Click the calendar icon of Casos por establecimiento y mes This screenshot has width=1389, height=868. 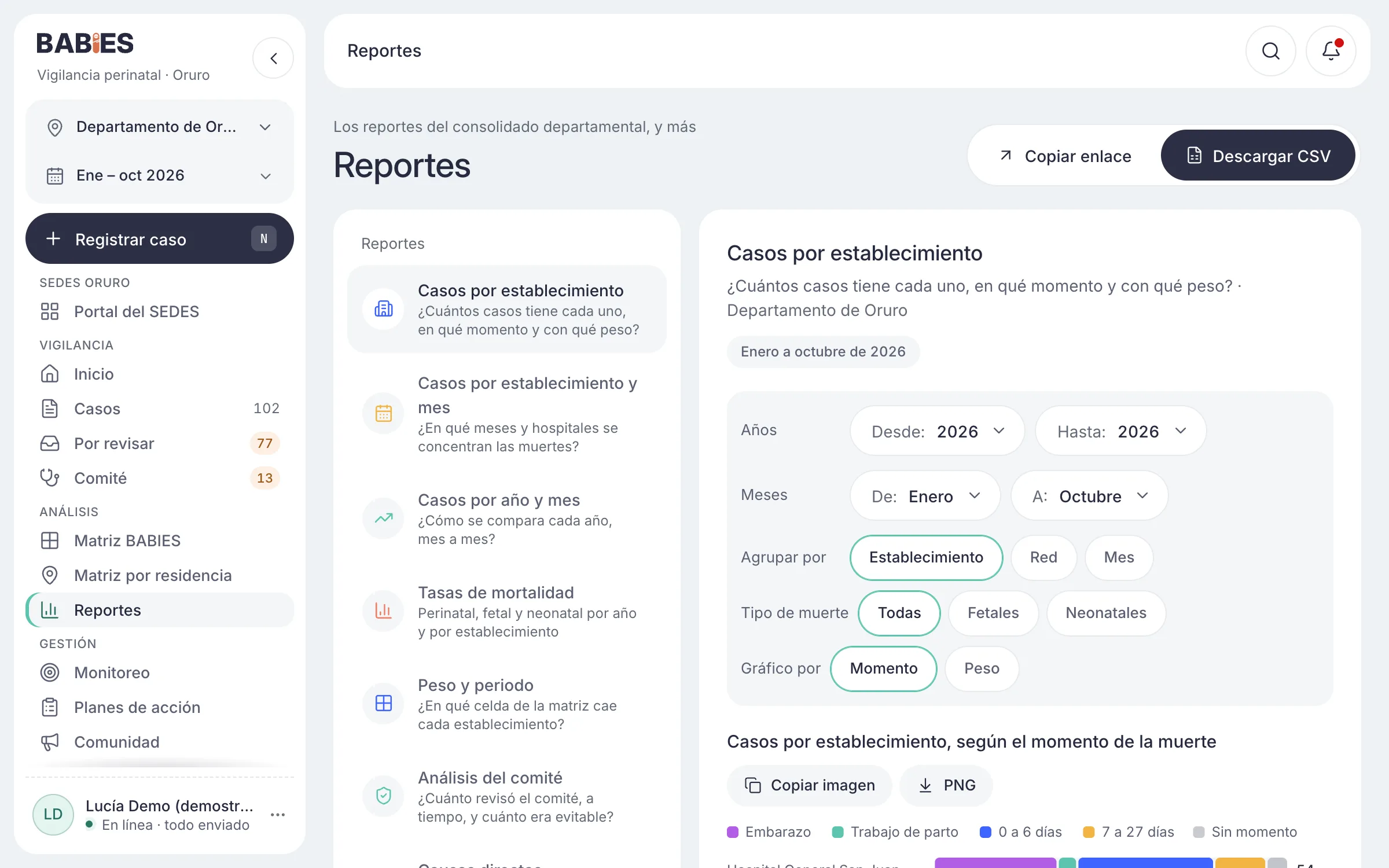click(383, 413)
